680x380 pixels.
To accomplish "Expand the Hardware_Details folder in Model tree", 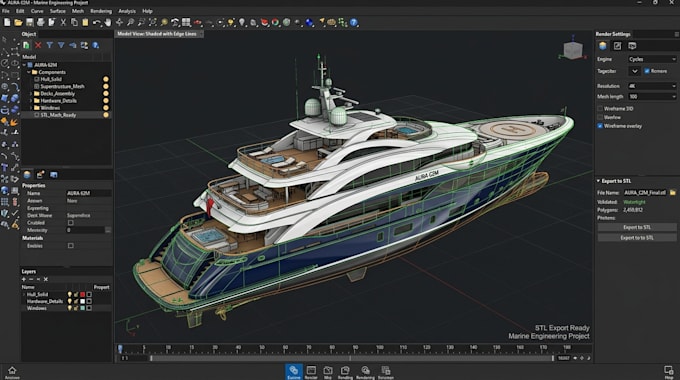I will 31,101.
